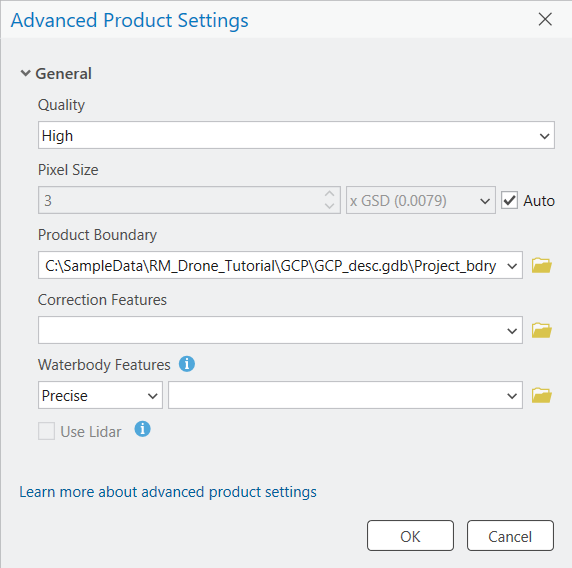Open Waterbody Features browse folder icon

[x=541, y=395]
